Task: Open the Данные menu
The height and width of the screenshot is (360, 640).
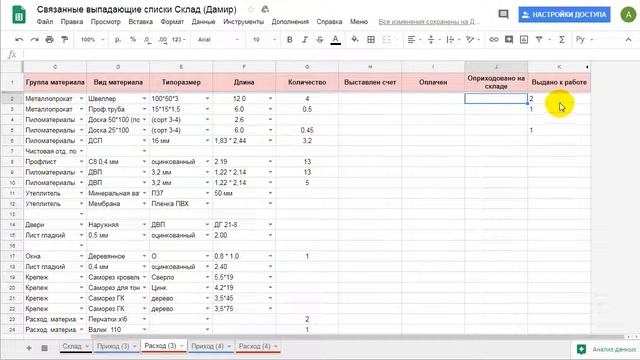Action: [203, 22]
